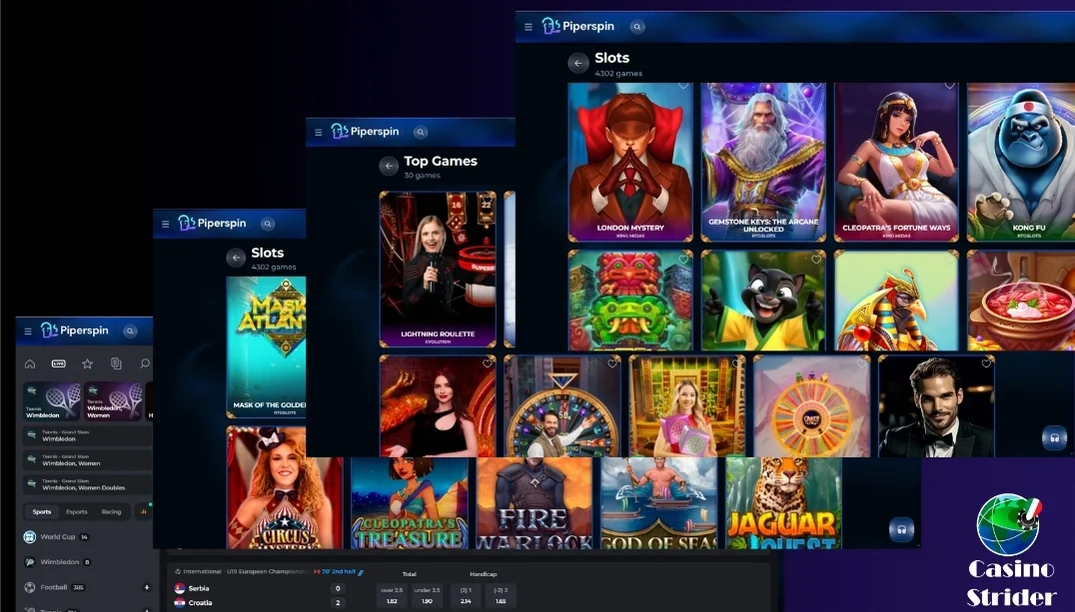Switch to Esports tab
This screenshot has width=1075, height=612.
[77, 512]
